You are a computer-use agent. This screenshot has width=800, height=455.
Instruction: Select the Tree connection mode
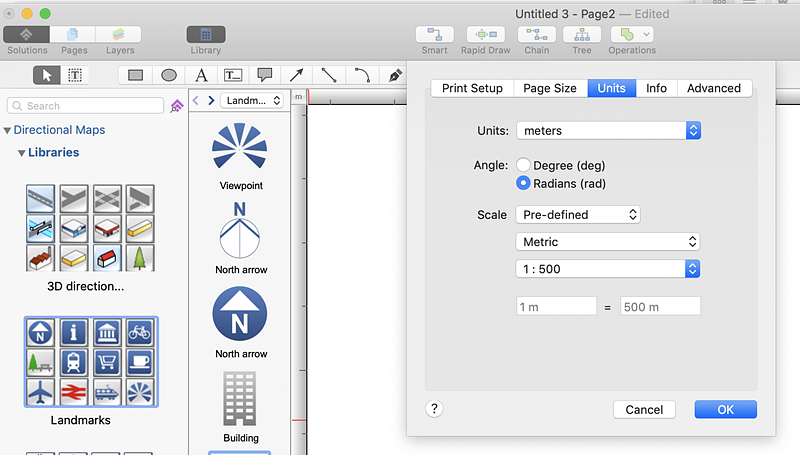(x=582, y=35)
